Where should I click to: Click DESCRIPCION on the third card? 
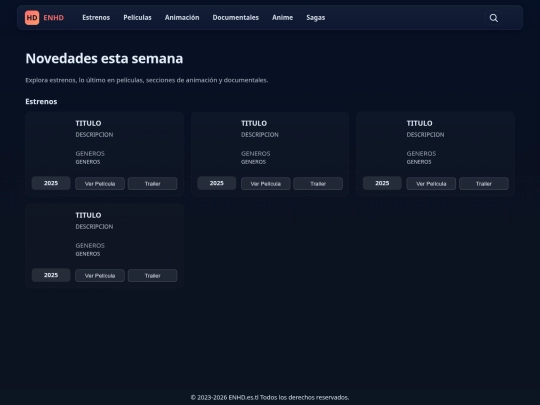pos(425,135)
